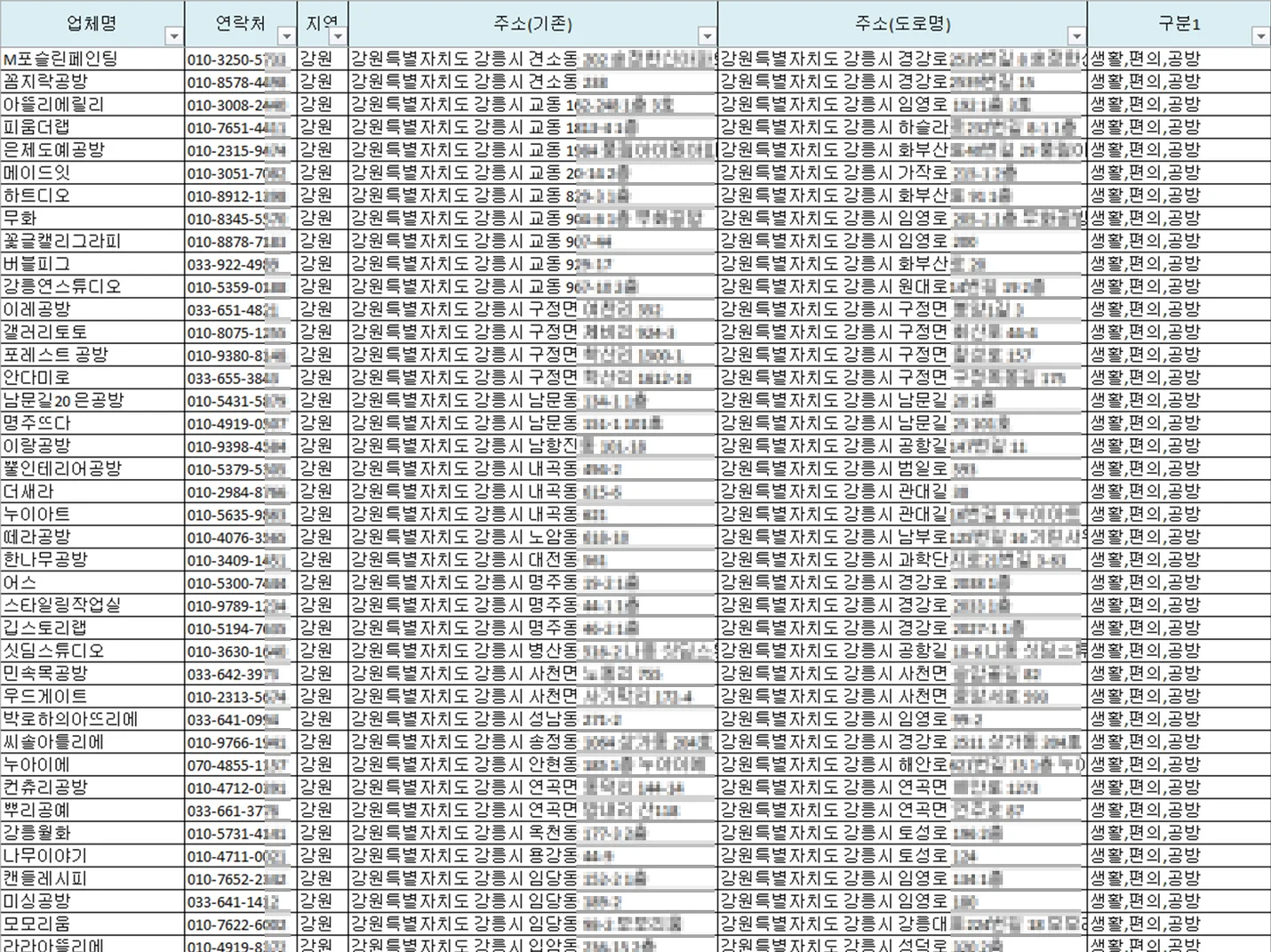Select old address cell in 더새라 row
Screen dimensions: 1271x952
tap(533, 492)
